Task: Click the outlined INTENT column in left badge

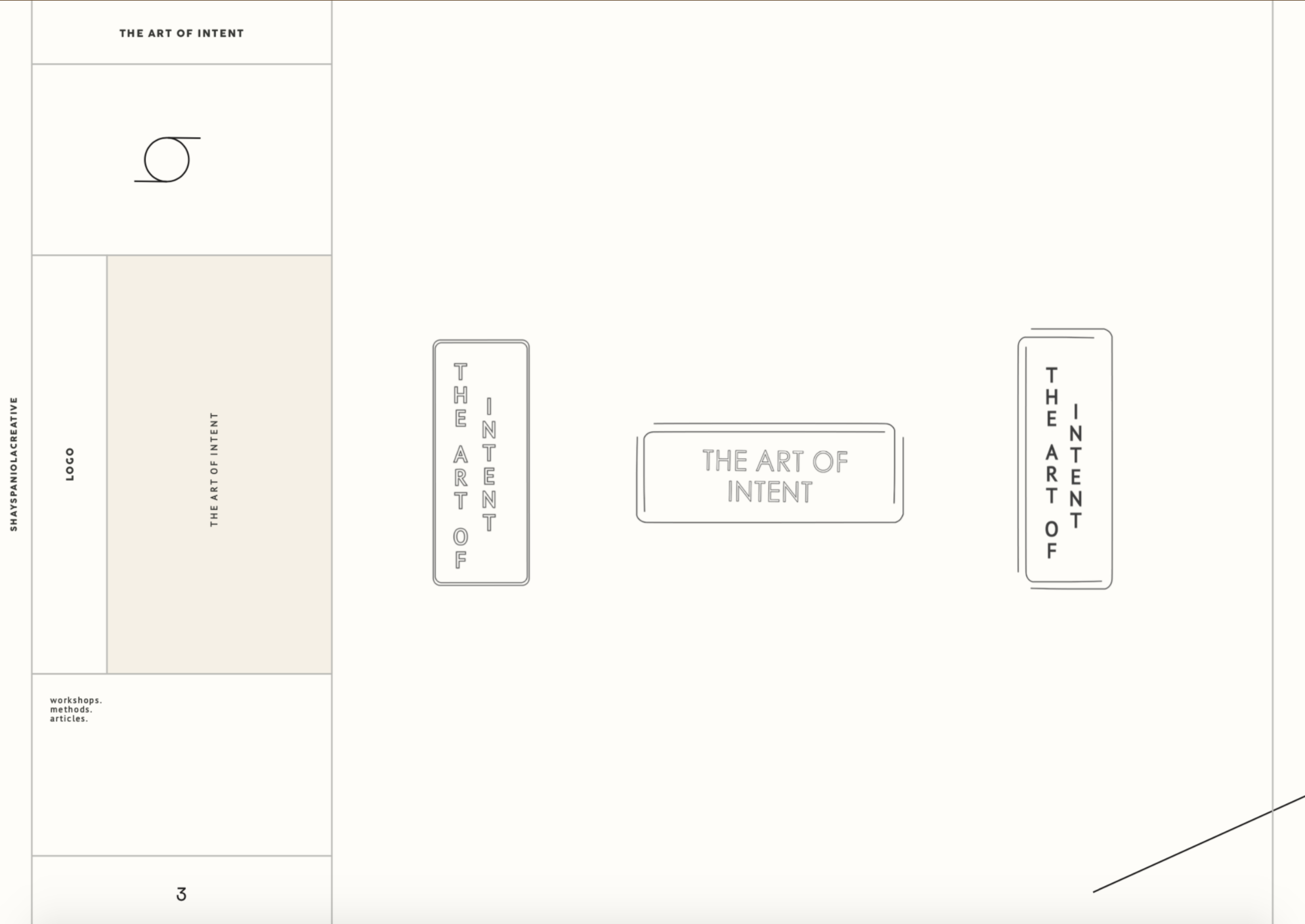Action: tap(489, 464)
